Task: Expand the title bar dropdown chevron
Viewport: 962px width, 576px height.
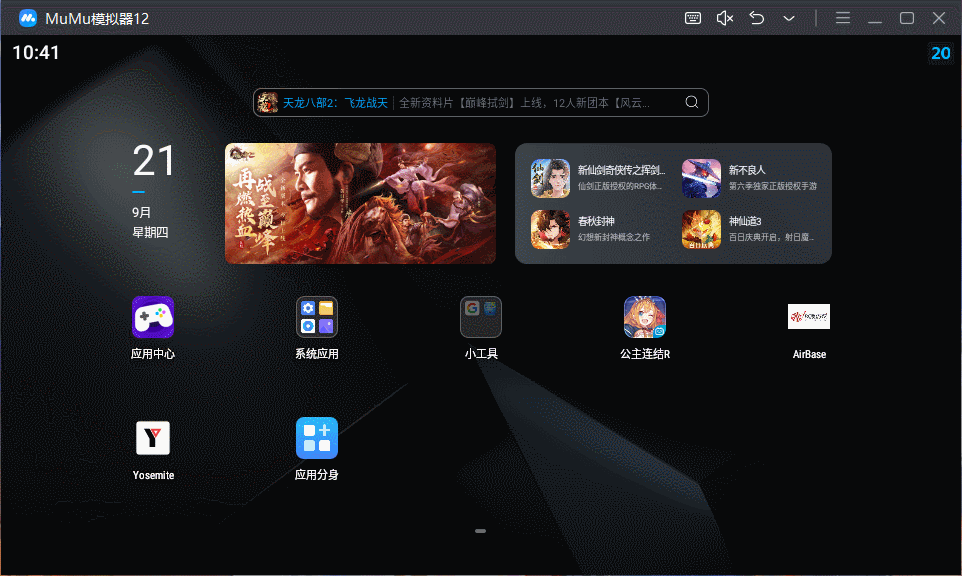Action: tap(789, 18)
